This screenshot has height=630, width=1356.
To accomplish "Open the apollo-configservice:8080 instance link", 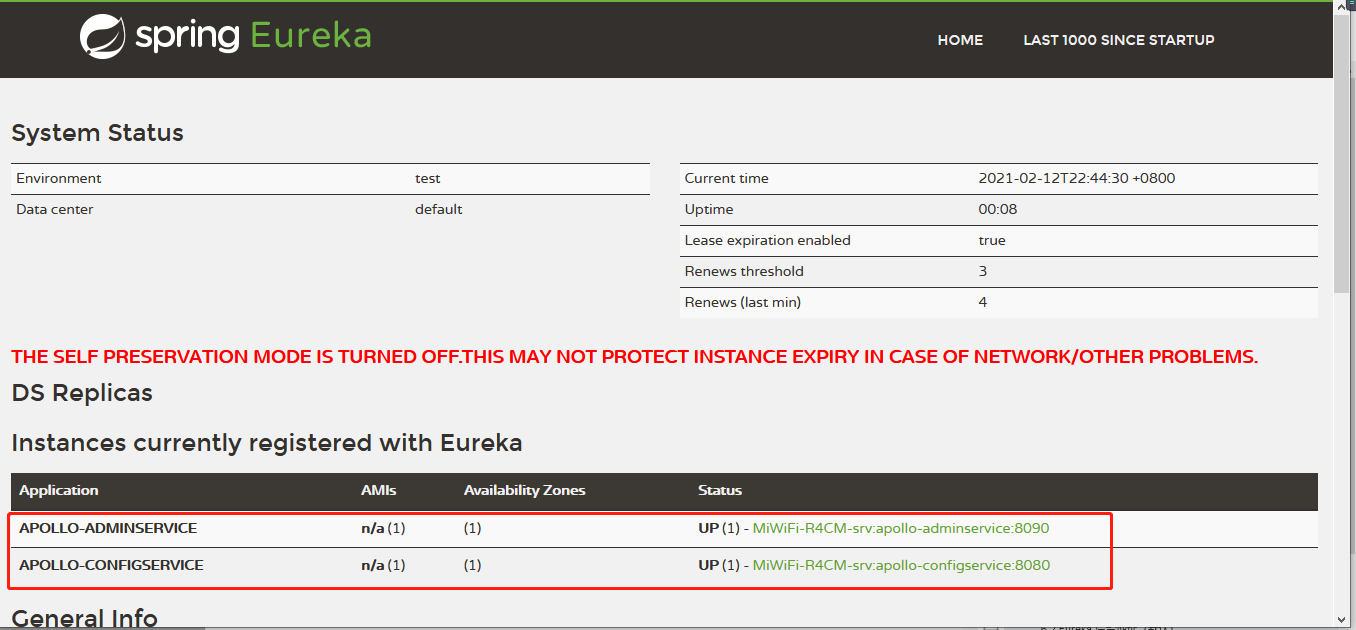I will (x=901, y=565).
